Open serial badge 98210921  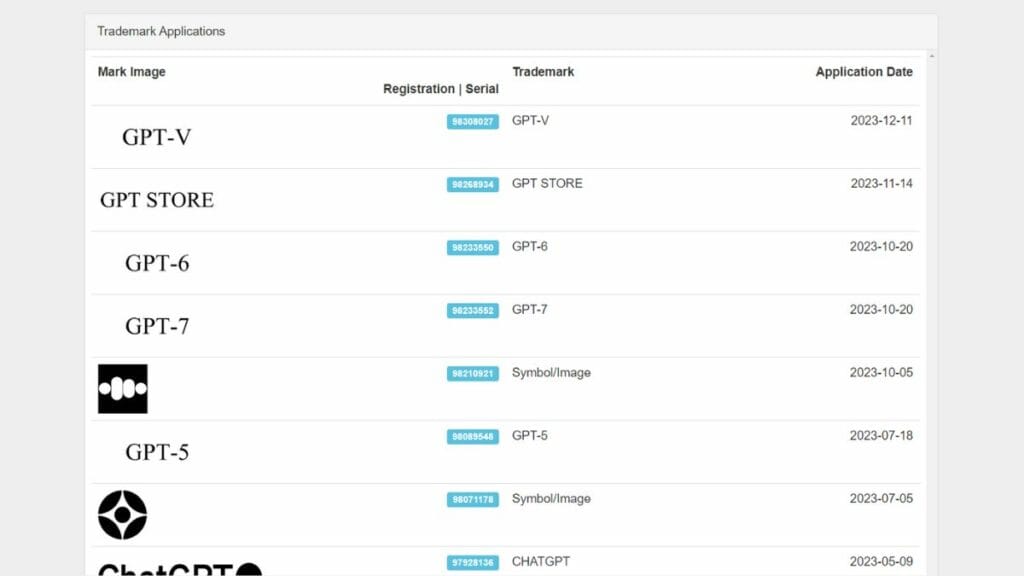(473, 374)
